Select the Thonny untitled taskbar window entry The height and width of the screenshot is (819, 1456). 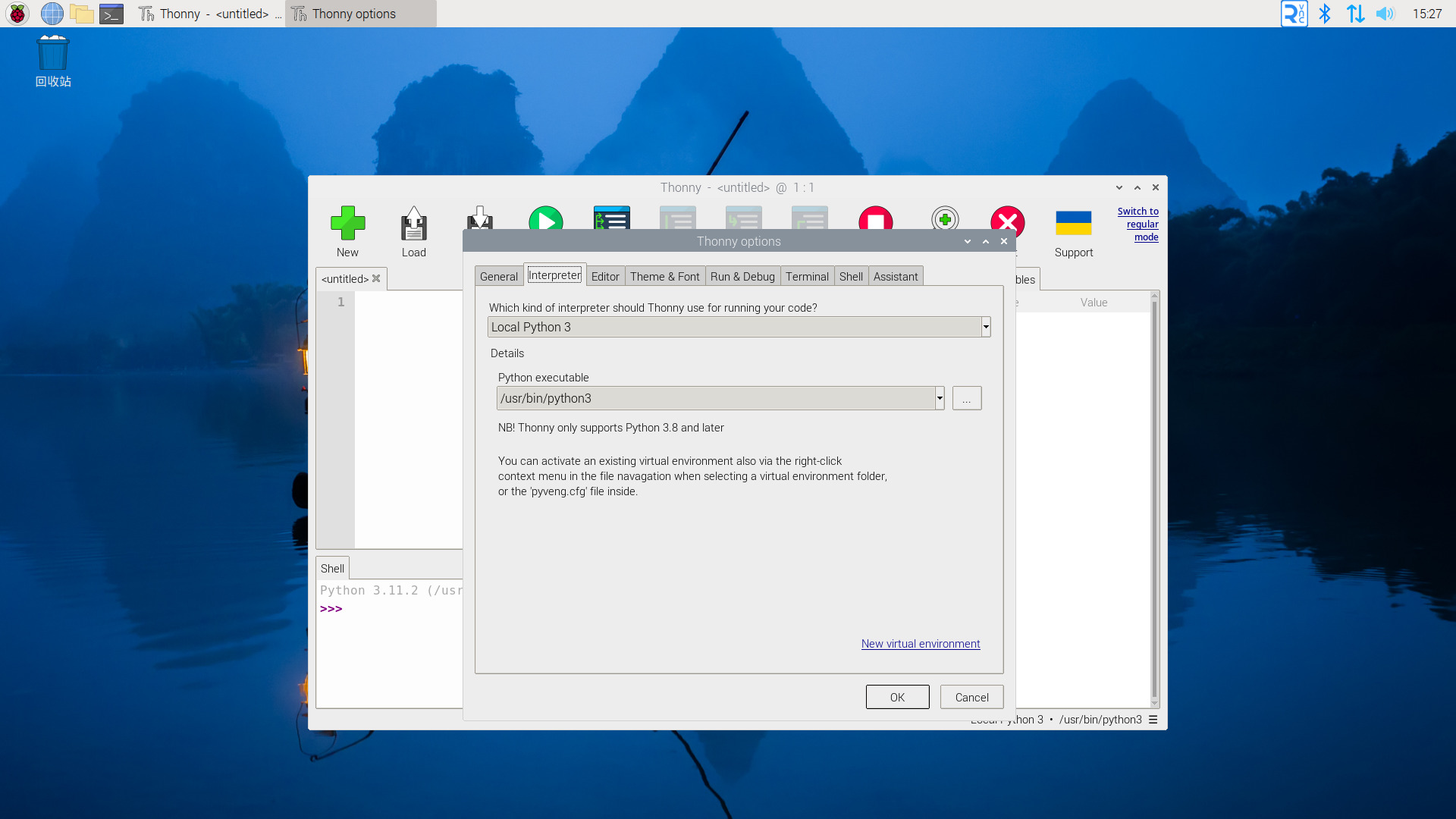(x=209, y=14)
